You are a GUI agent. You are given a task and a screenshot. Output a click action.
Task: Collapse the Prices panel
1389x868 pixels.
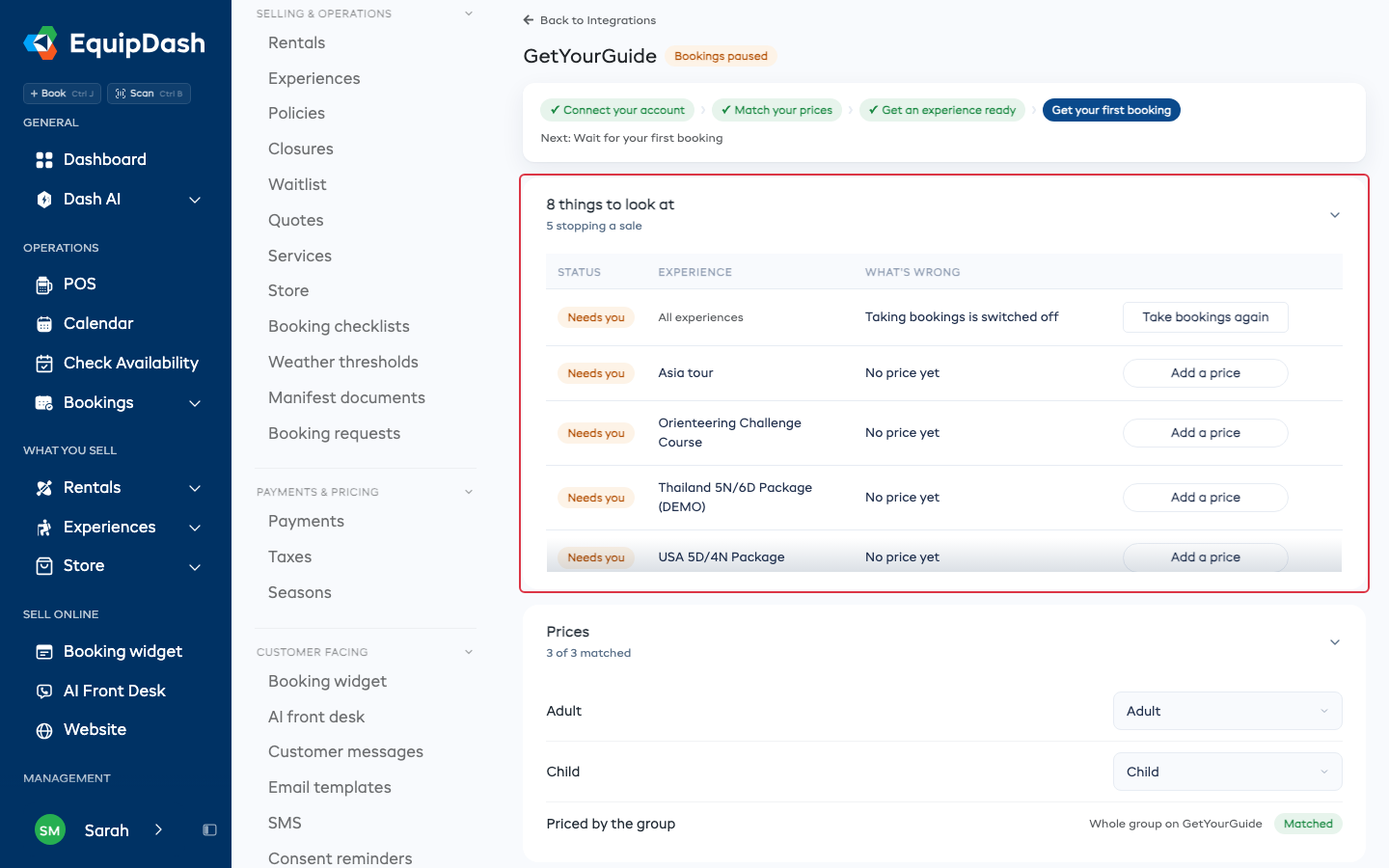tap(1335, 642)
